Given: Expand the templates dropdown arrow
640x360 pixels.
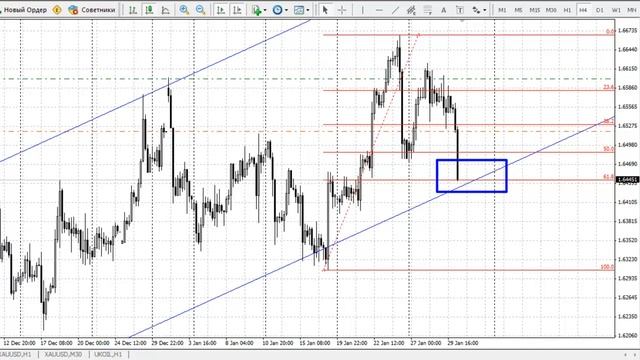Looking at the screenshot, I should pyautogui.click(x=308, y=10).
